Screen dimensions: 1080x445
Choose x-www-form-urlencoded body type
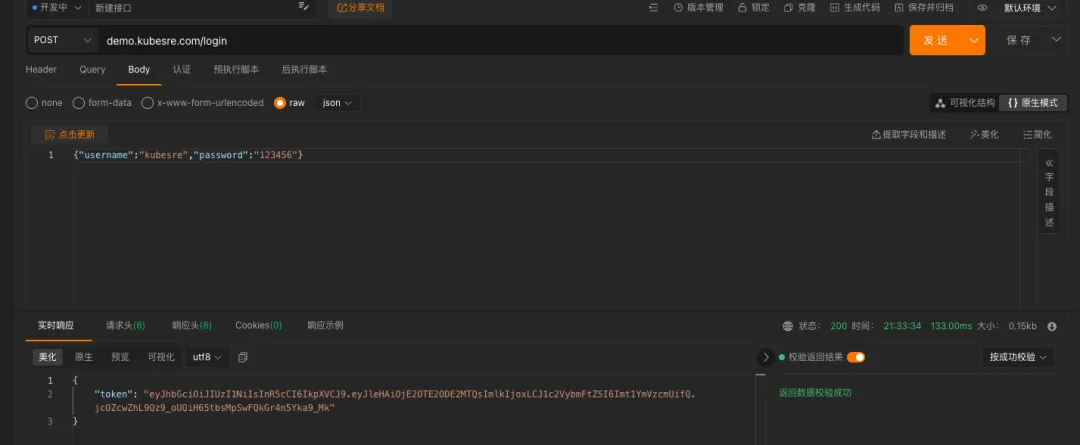coord(148,103)
